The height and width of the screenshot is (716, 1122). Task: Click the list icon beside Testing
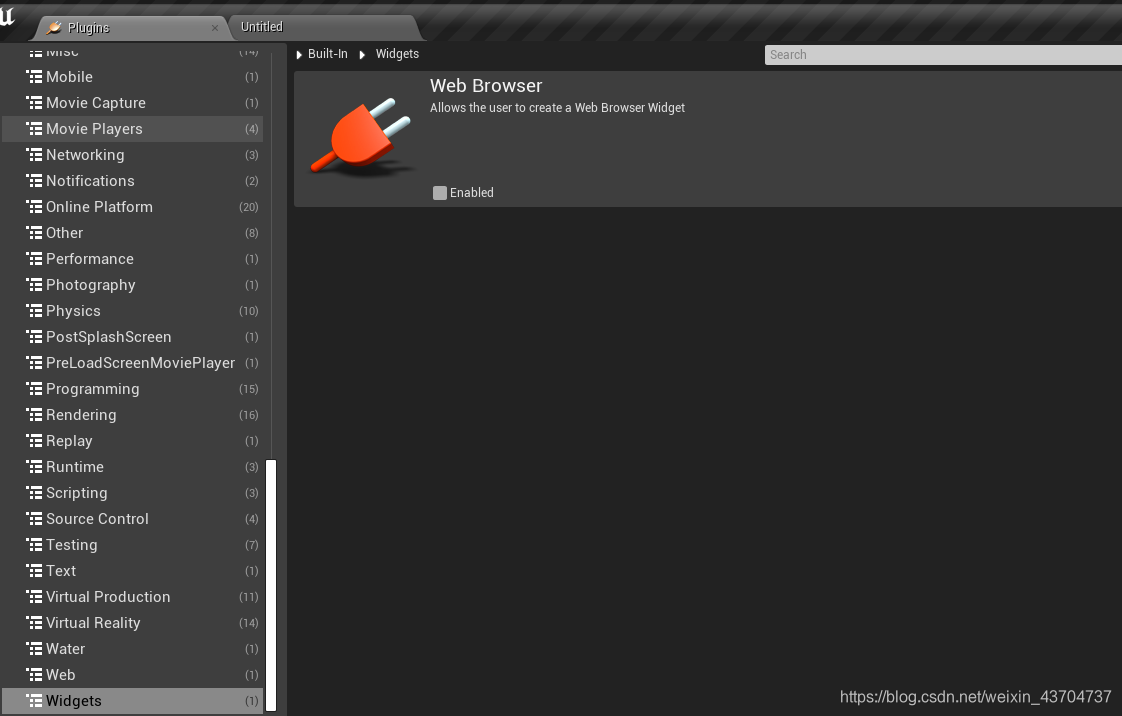34,544
